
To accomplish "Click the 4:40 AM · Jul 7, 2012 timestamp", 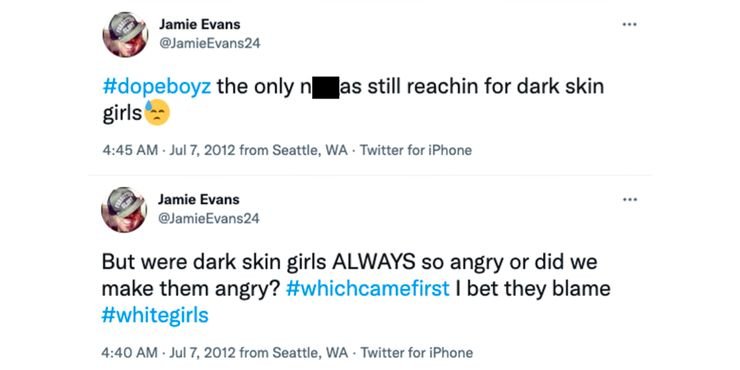I will 169,352.
